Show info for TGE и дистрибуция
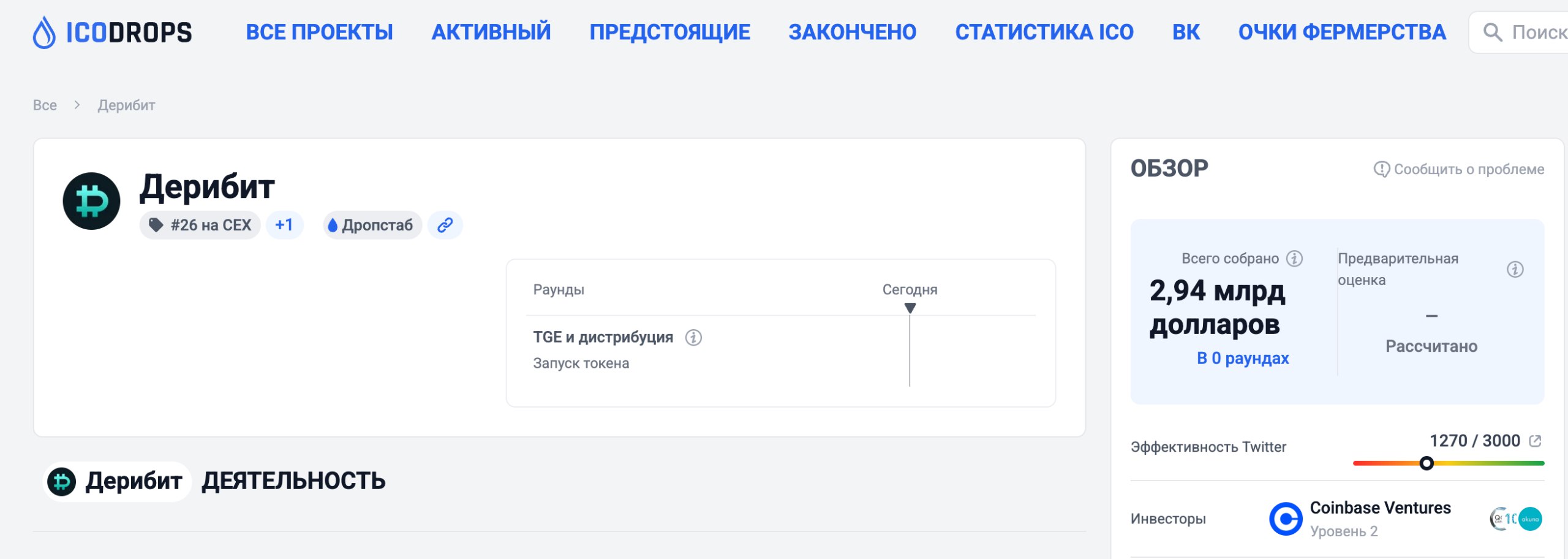1568x559 pixels. pyautogui.click(x=693, y=337)
